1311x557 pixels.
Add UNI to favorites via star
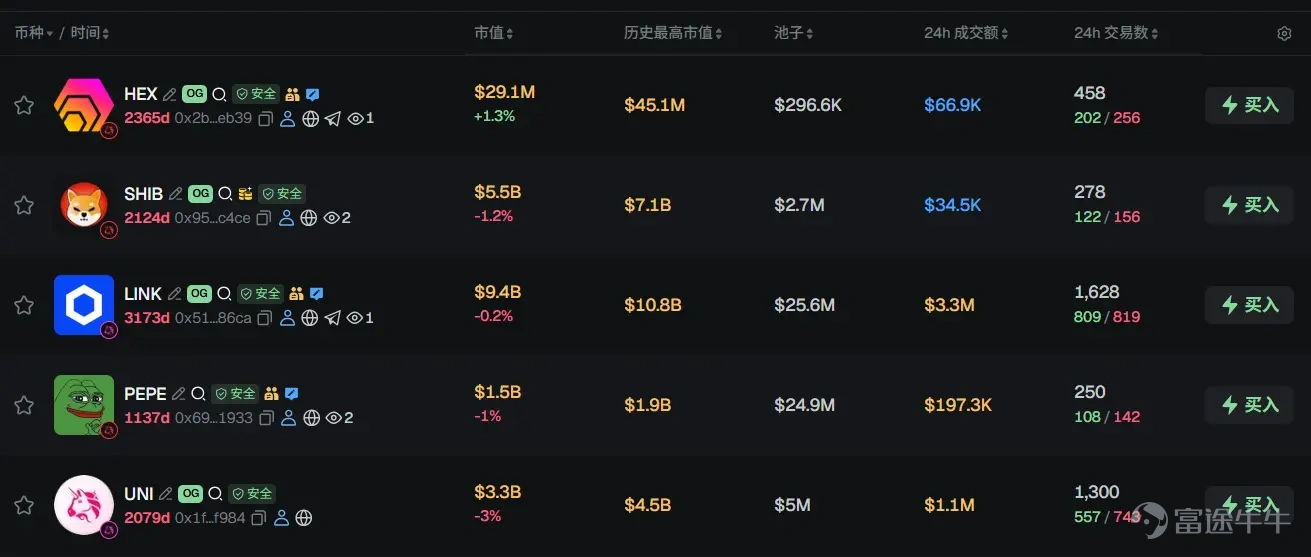pyautogui.click(x=23, y=505)
